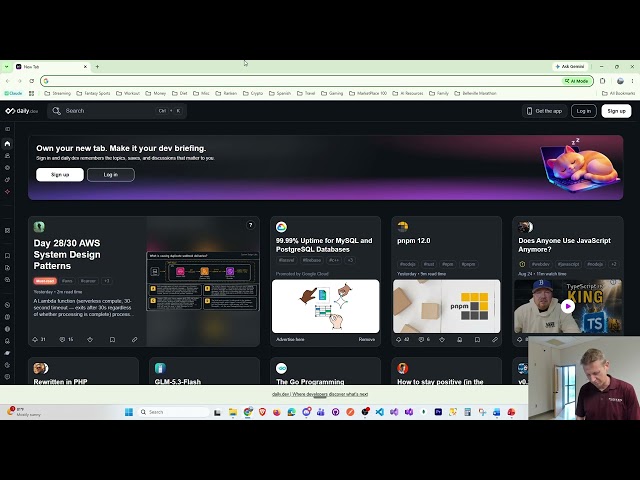This screenshot has height=480, width=640.
Task: Open the pnpm boxes thumbnail image
Action: click(447, 306)
